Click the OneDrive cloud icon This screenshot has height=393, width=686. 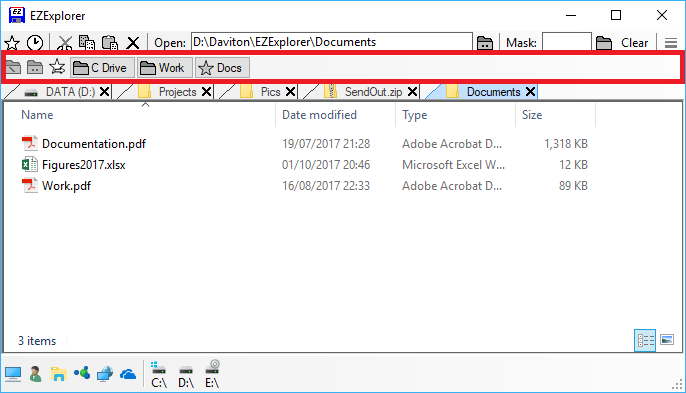(x=128, y=375)
